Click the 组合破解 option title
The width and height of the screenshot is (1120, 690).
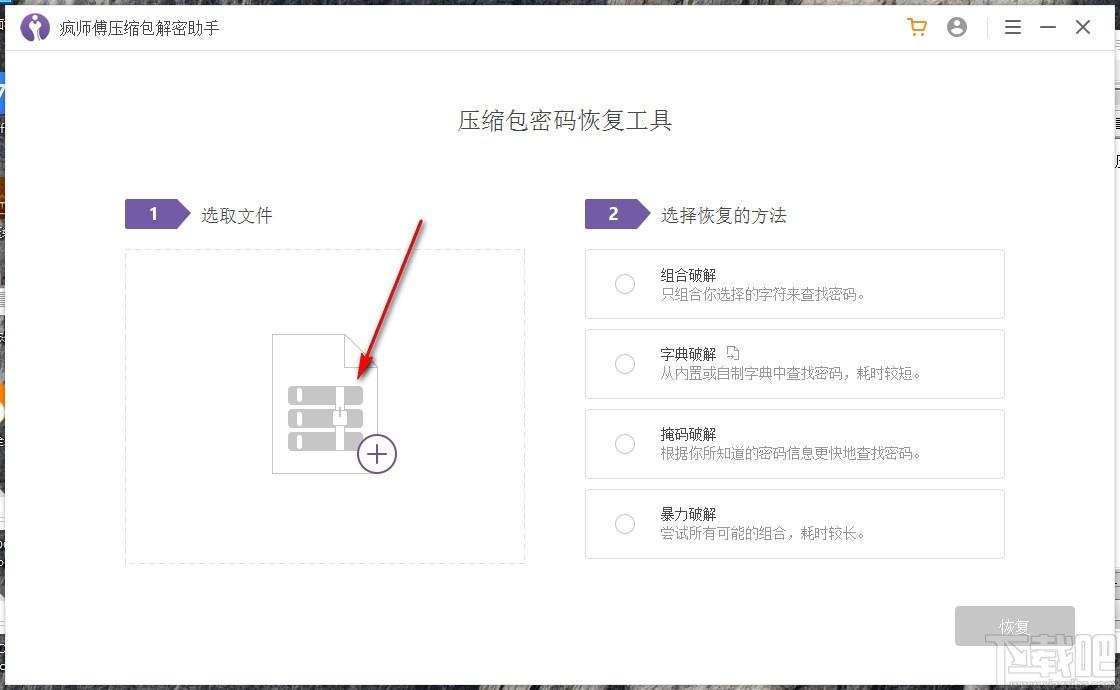coord(688,275)
